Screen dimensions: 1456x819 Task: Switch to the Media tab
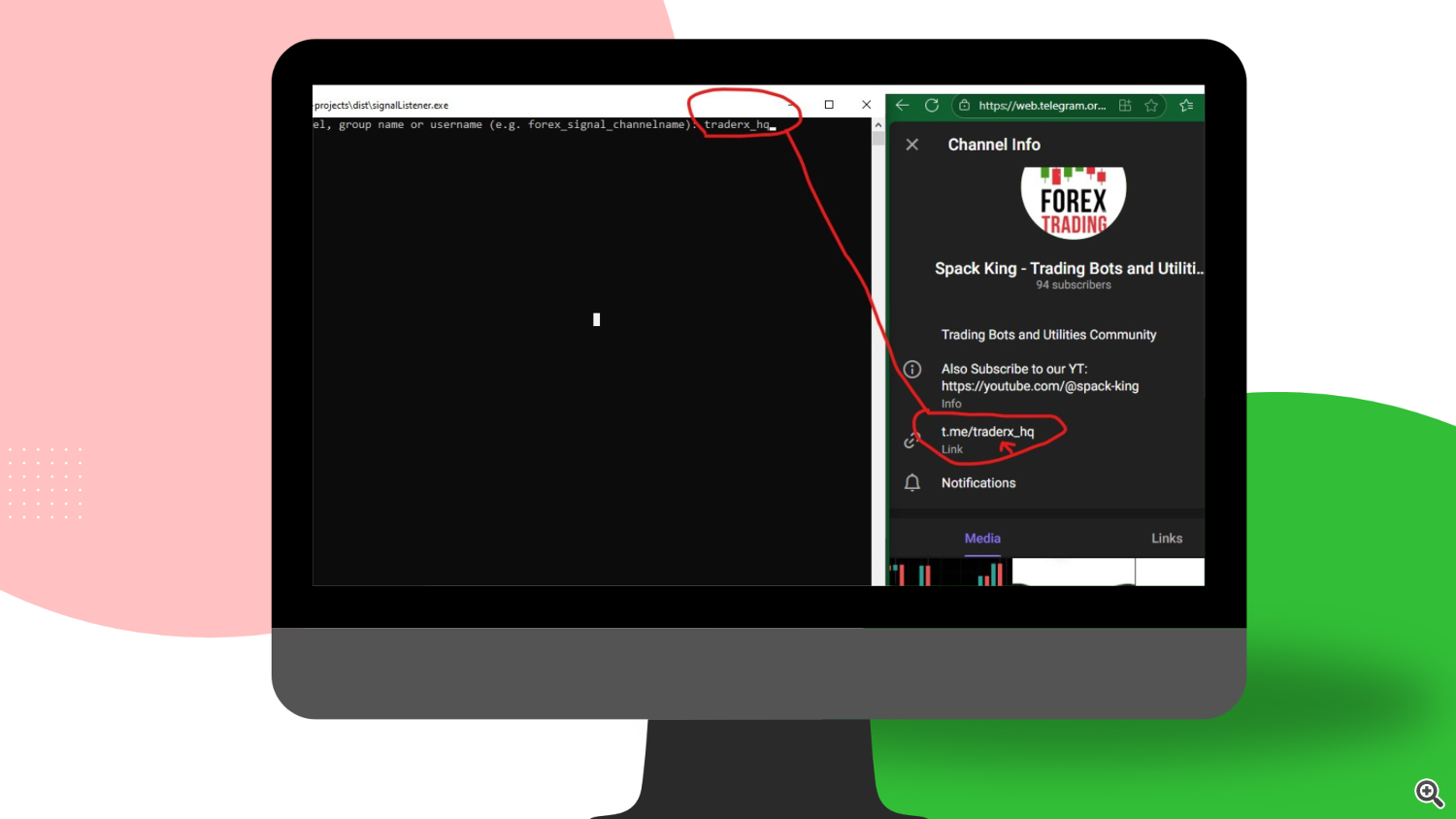pyautogui.click(x=982, y=539)
